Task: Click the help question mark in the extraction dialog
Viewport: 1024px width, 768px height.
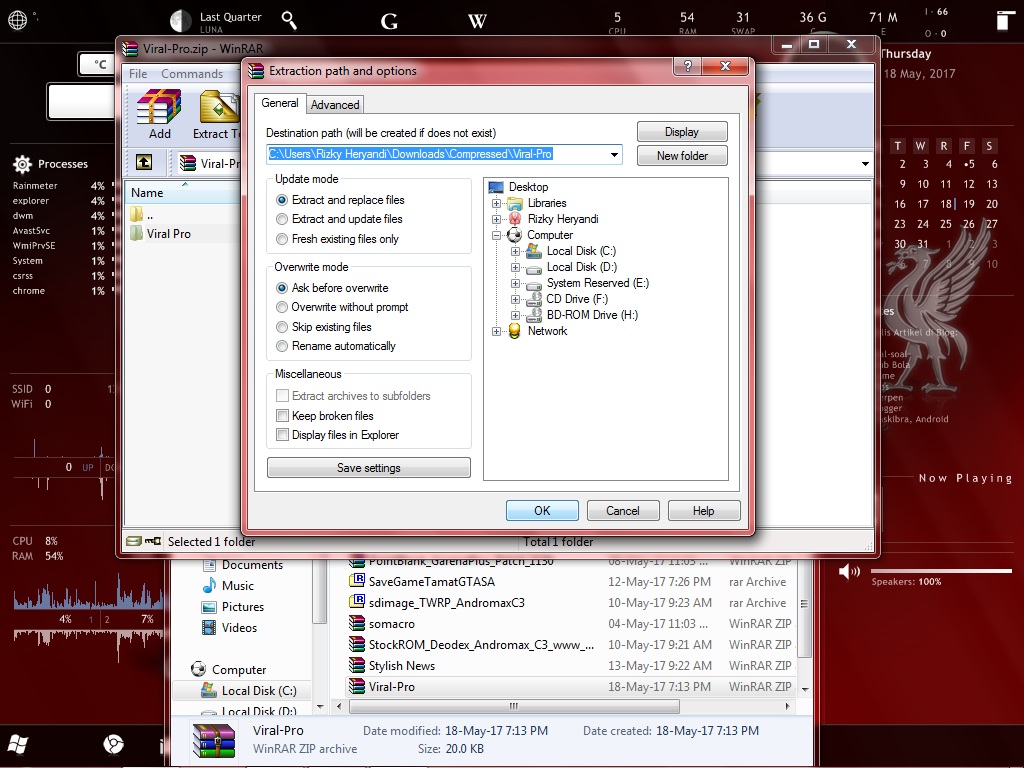Action: 687,66
